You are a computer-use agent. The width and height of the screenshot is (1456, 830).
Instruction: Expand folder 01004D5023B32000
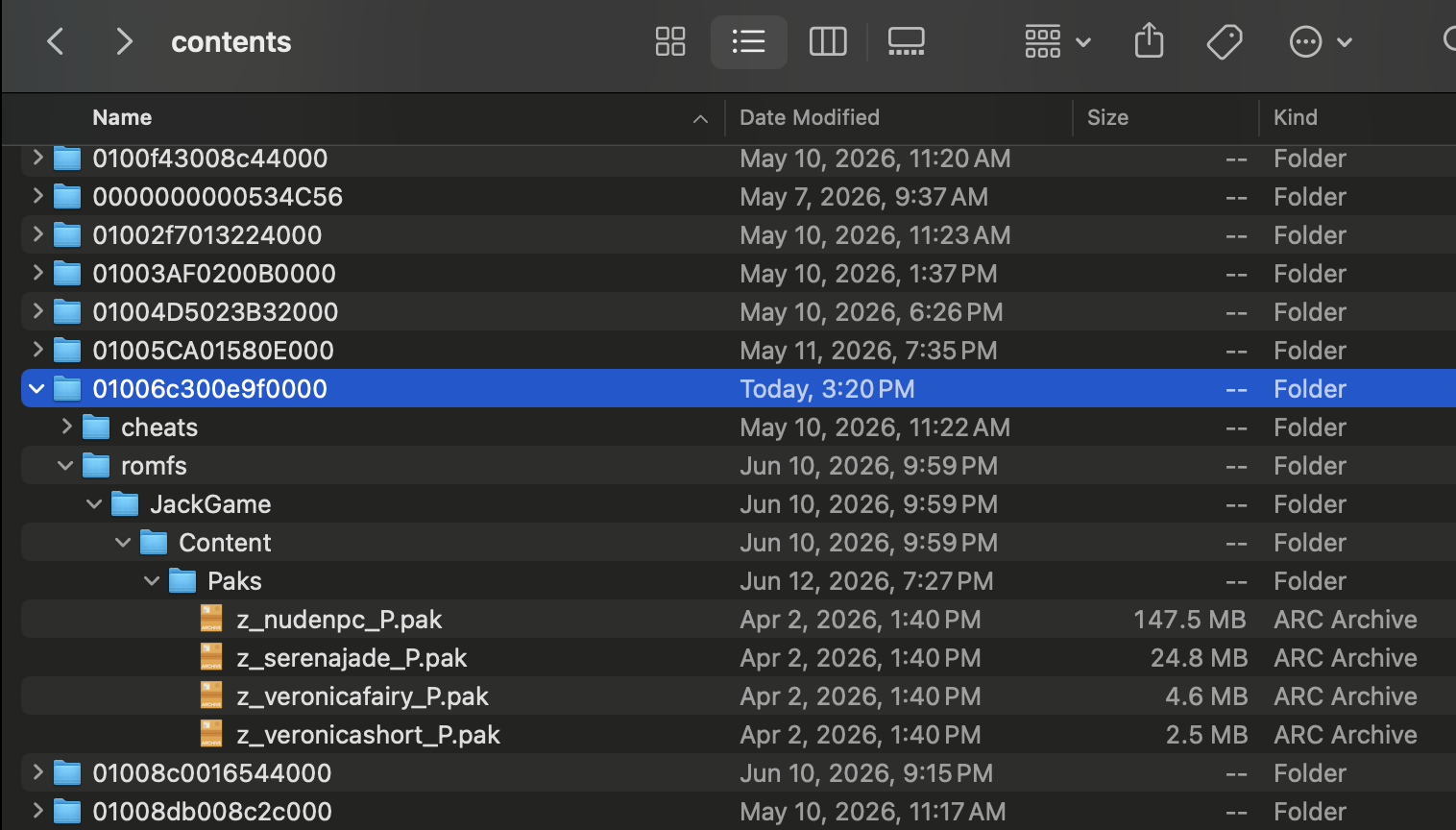coord(37,311)
